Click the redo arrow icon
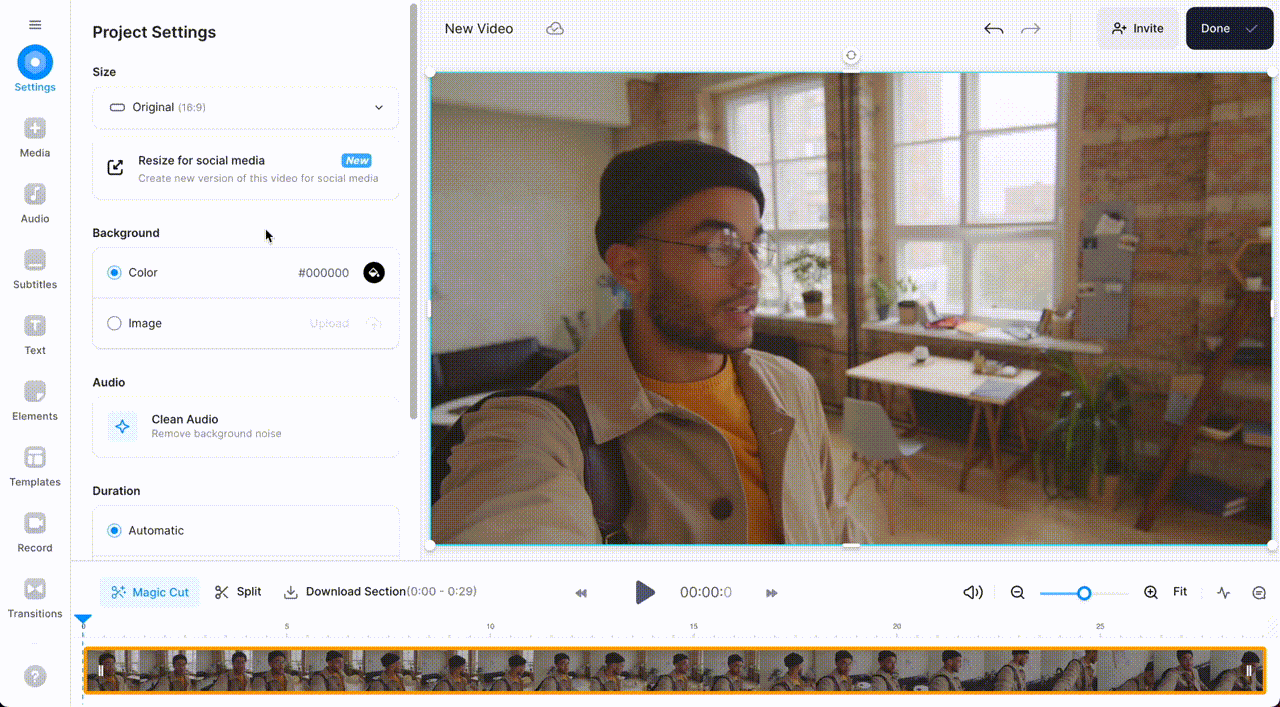Screen dimensions: 1280x707 pos(1030,29)
